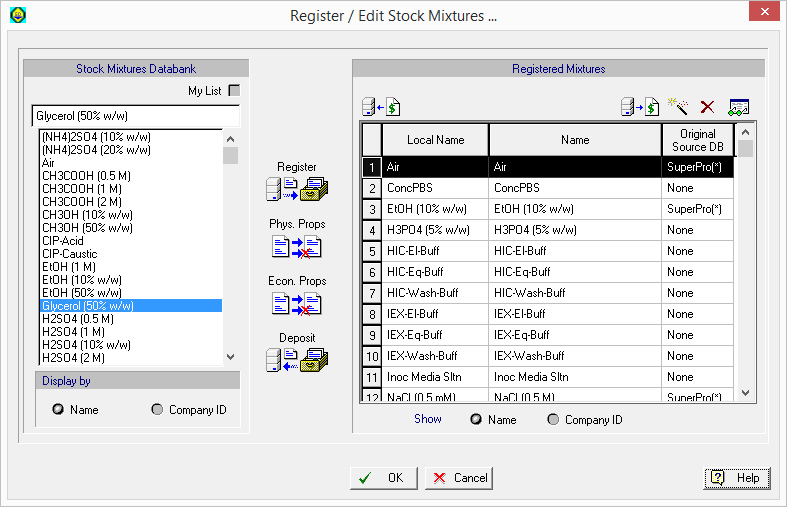Image resolution: width=787 pixels, height=507 pixels.
Task: Select H2SO4 (10% w/w) in databank list
Action: 130,345
